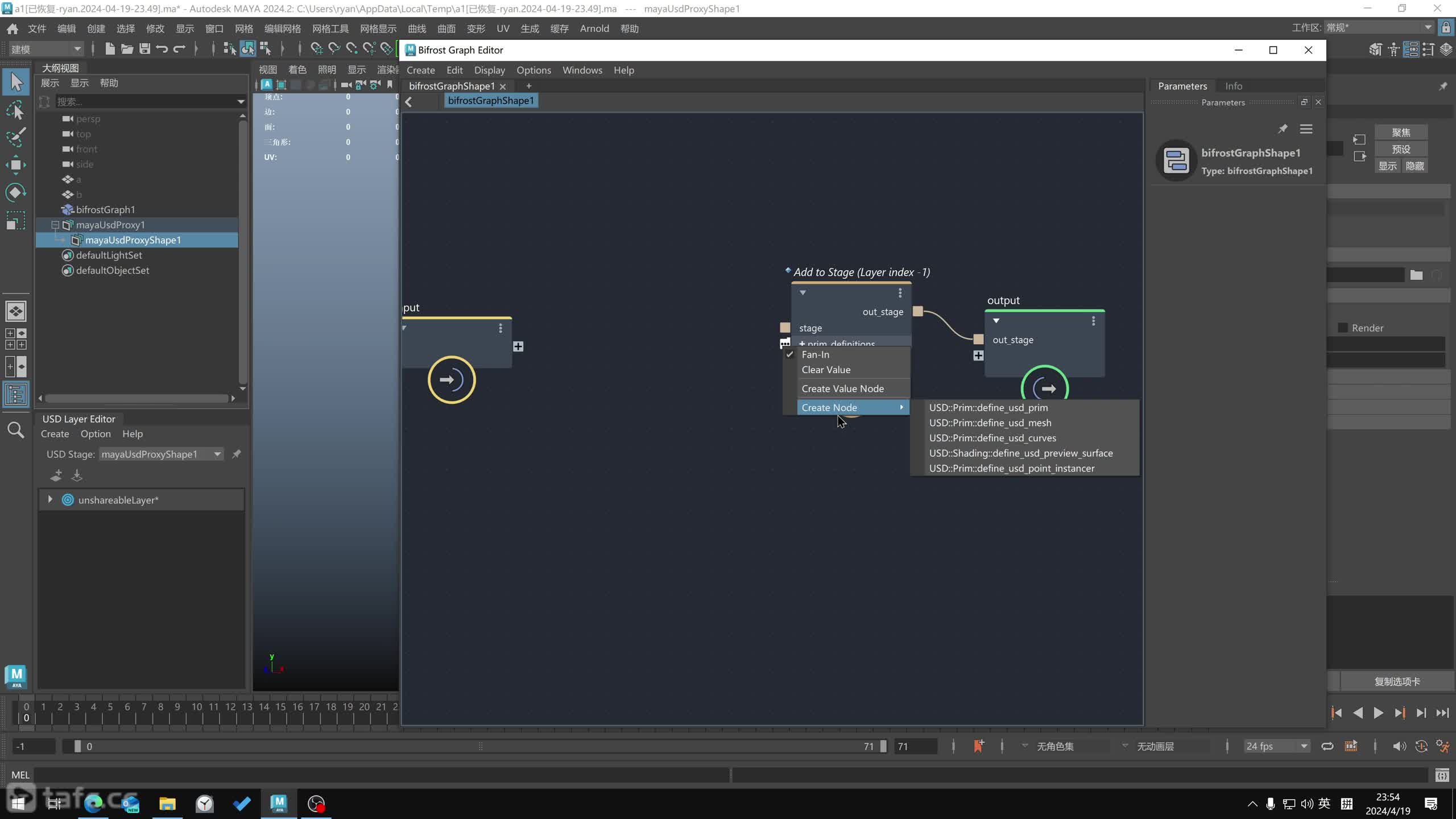Toggle the audio speaker icon in range bar
The image size is (1456, 819).
coord(1399,746)
